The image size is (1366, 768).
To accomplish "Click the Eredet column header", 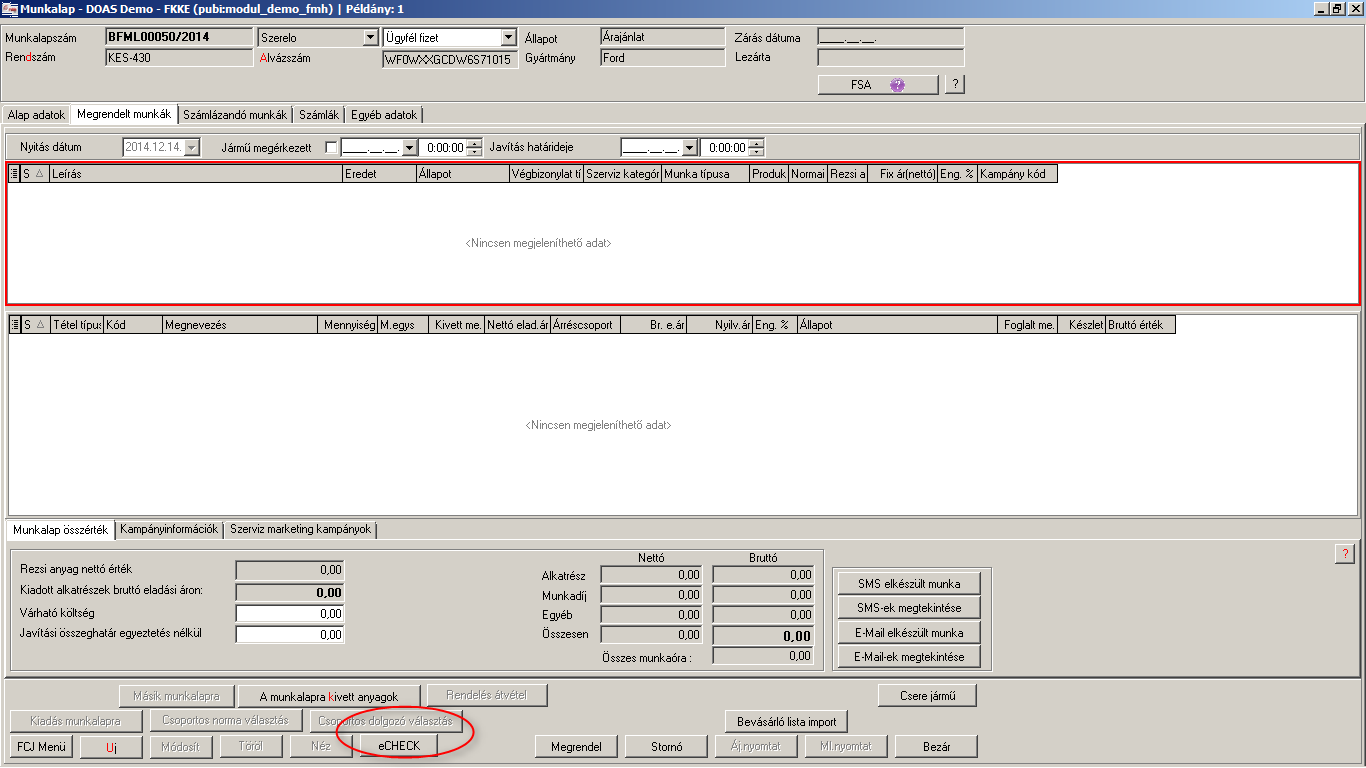I will [379, 173].
